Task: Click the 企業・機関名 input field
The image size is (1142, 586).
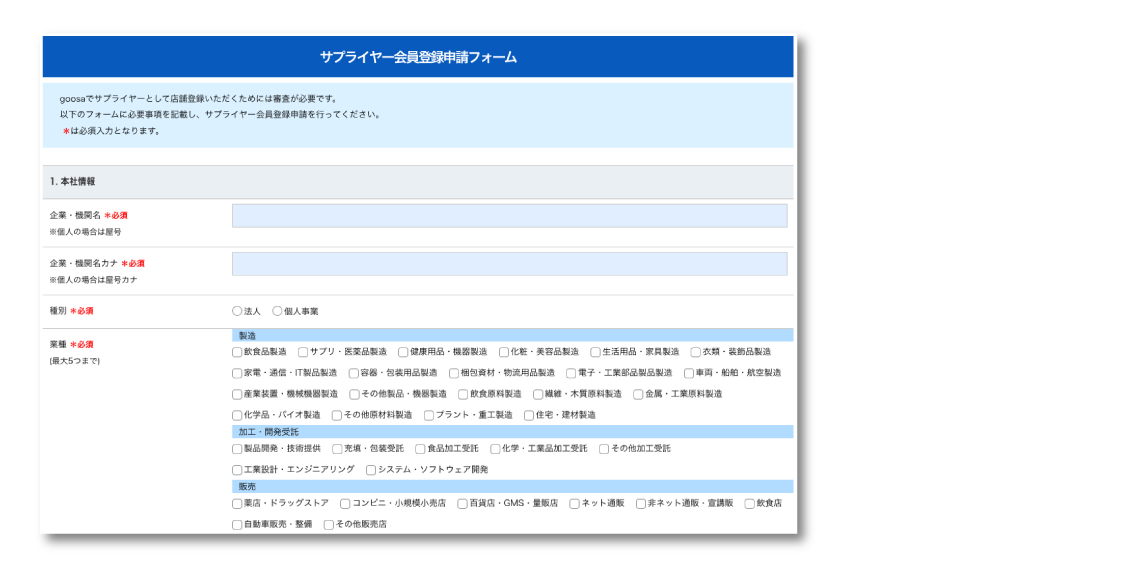Action: [509, 216]
